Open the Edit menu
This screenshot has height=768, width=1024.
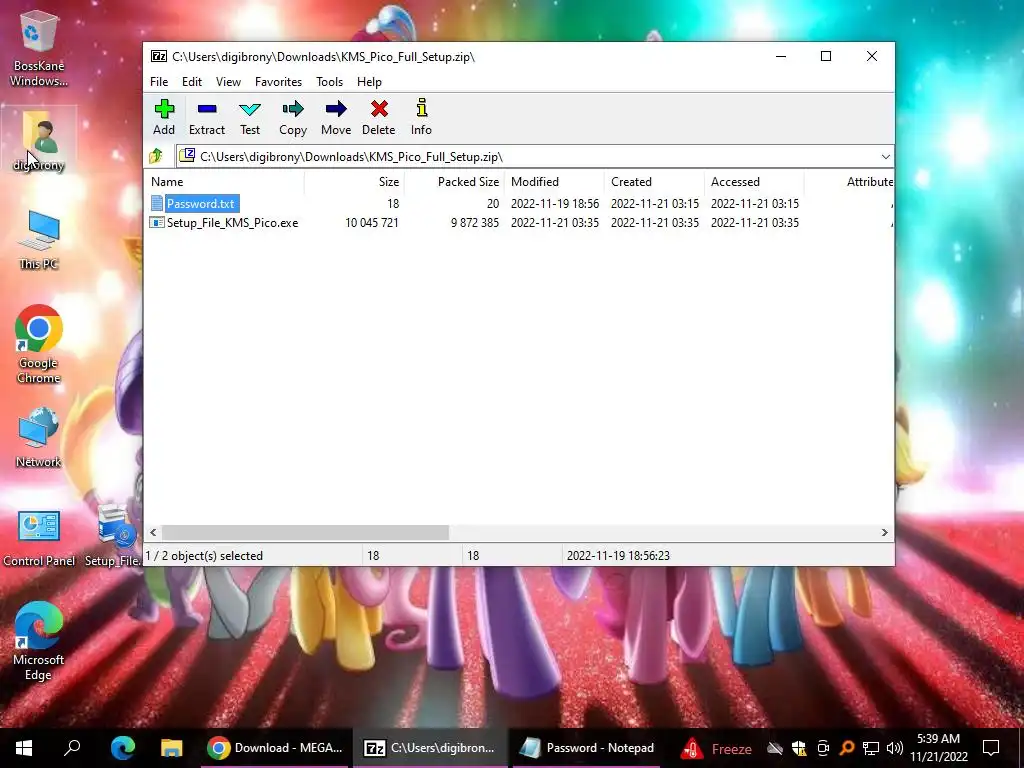tap(192, 82)
